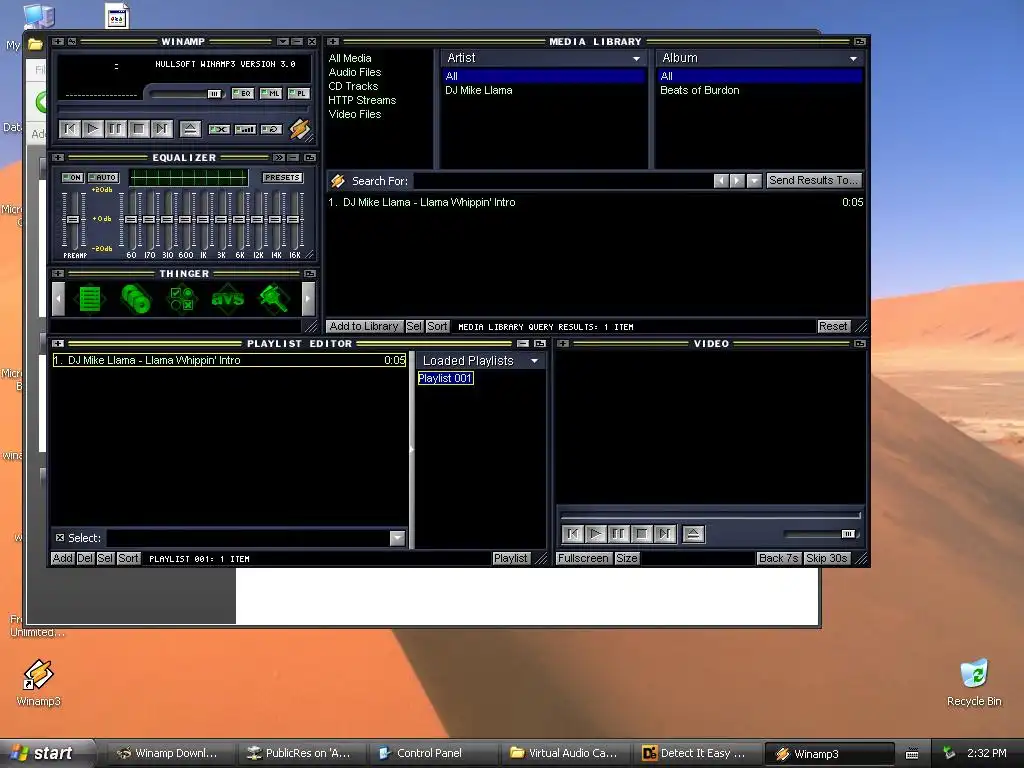Toggle the ML media library button
The height and width of the screenshot is (768, 1024).
tap(271, 93)
